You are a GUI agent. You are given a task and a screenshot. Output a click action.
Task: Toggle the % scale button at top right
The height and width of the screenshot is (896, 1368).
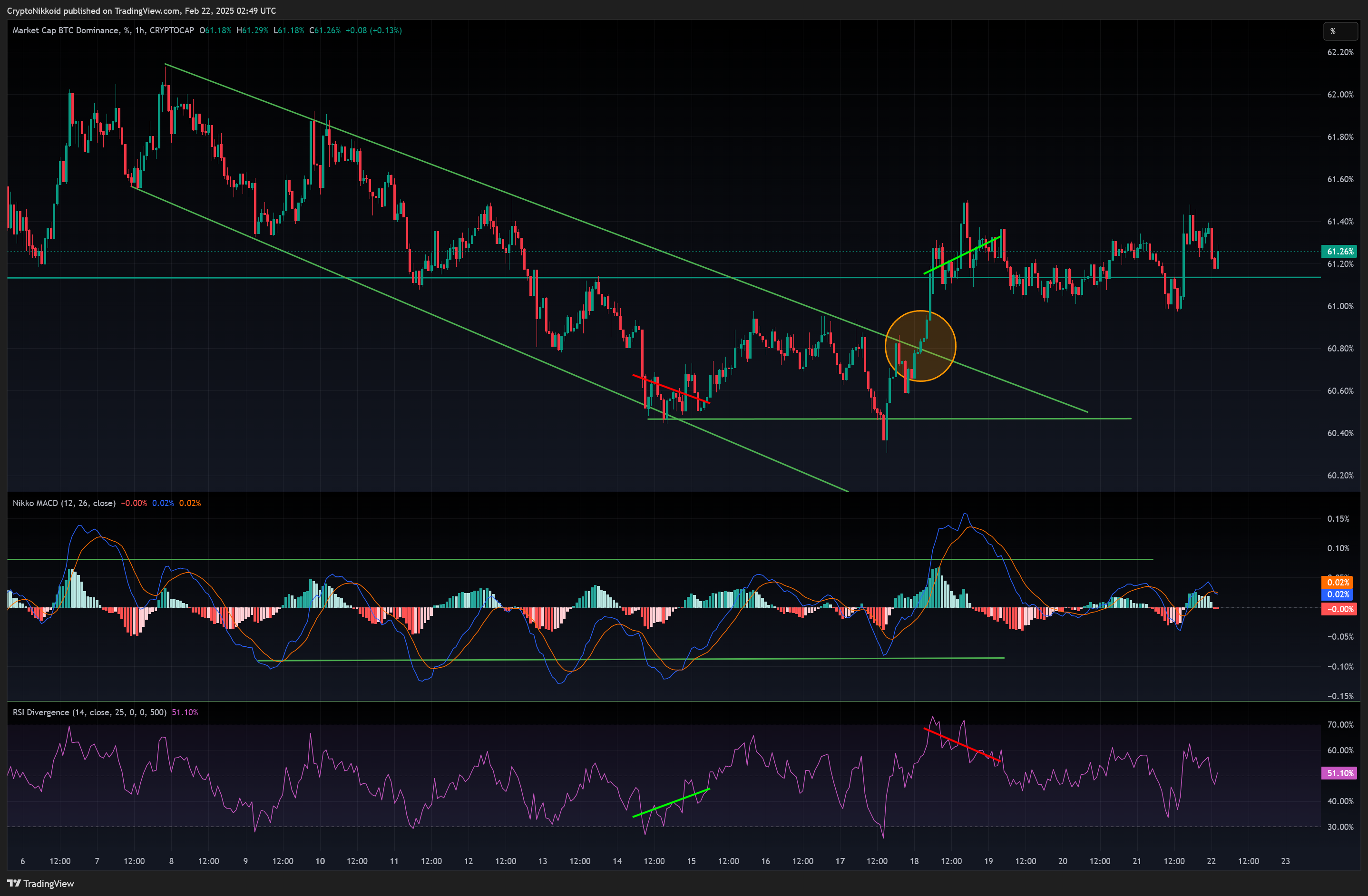click(1340, 31)
